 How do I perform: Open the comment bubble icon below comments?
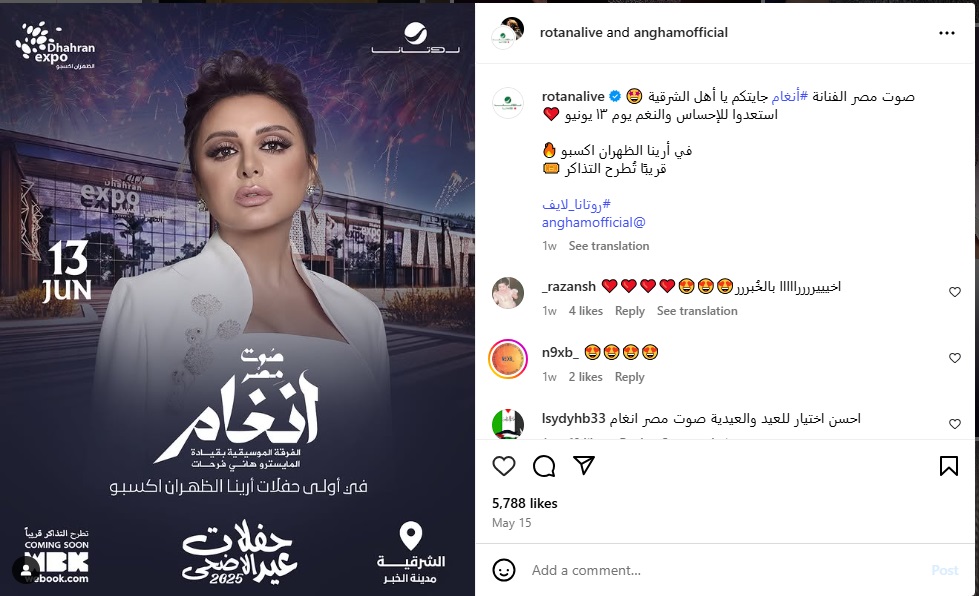(x=544, y=466)
